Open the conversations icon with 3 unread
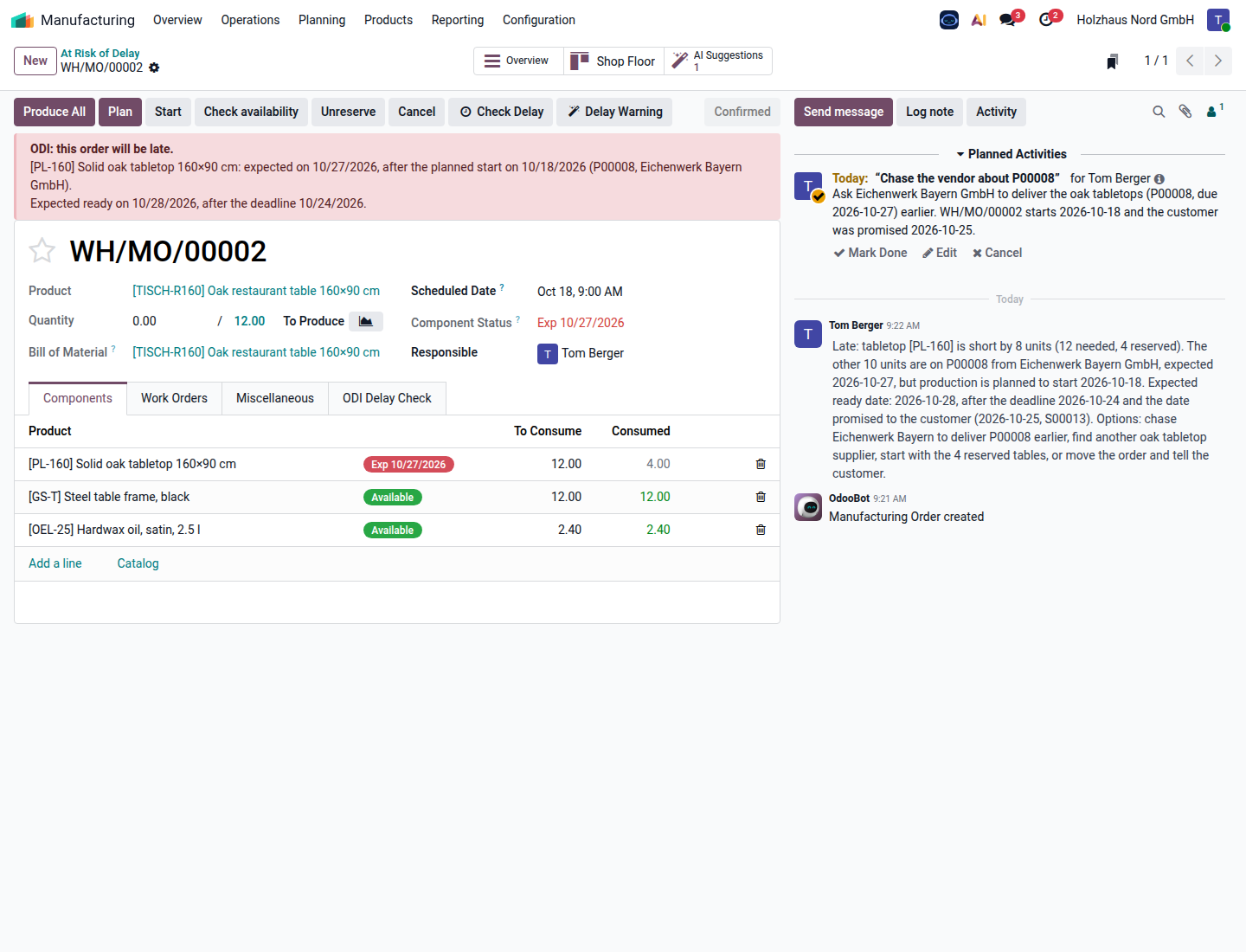 pos(1010,19)
